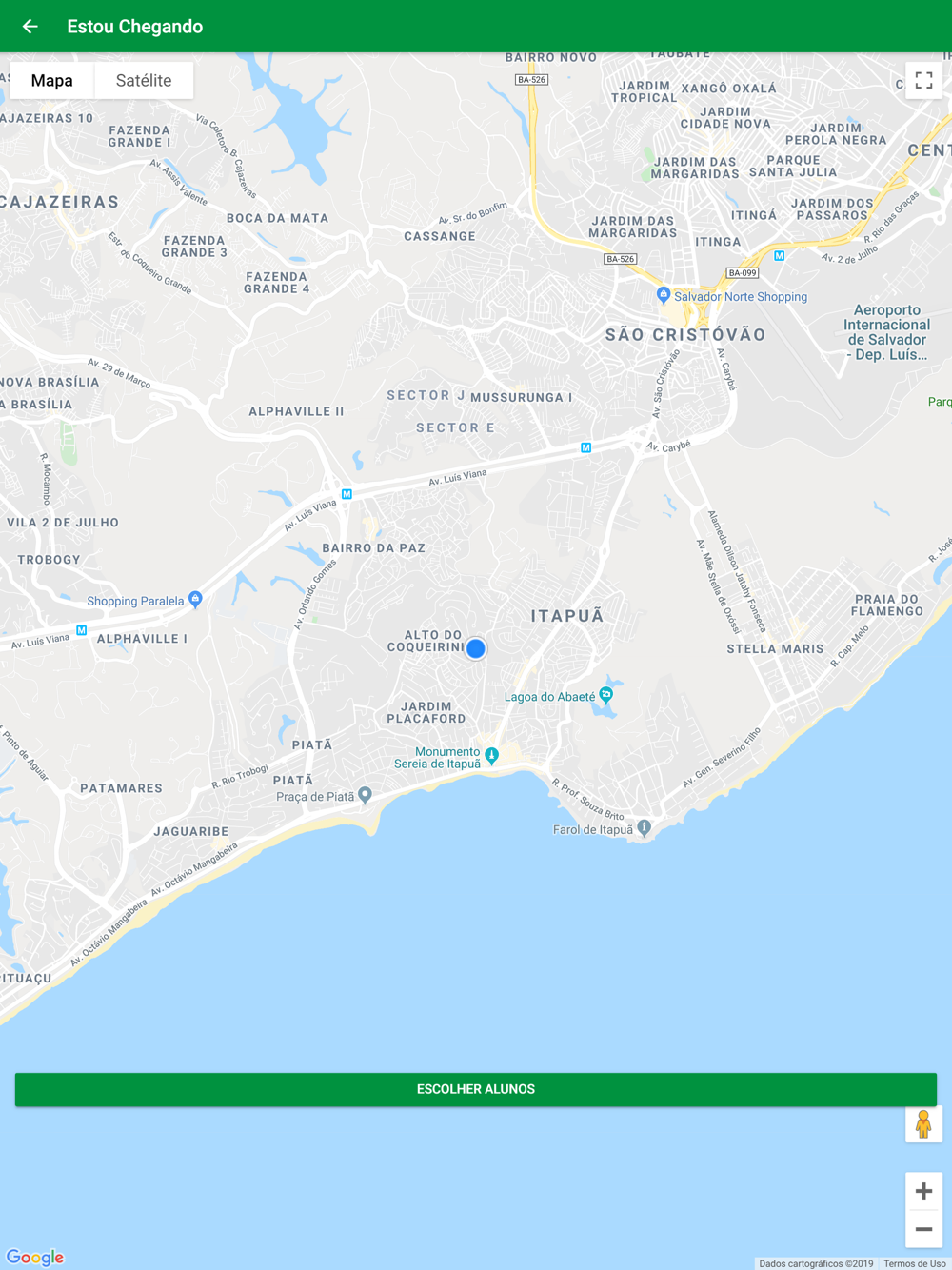Tap the back arrow in header

30,27
